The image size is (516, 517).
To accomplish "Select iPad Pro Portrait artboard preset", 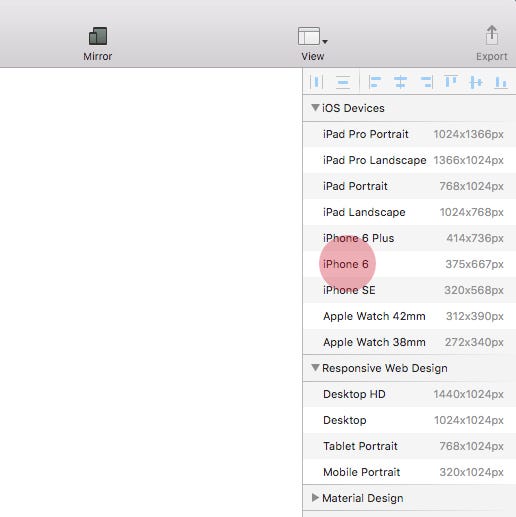I will click(409, 134).
